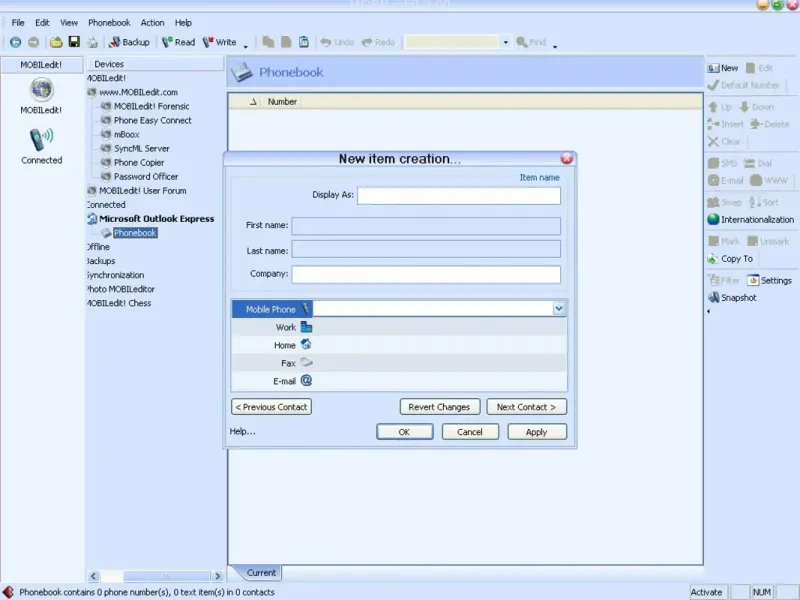800x600 pixels.
Task: Click the Print toolbar icon
Action: tap(92, 42)
